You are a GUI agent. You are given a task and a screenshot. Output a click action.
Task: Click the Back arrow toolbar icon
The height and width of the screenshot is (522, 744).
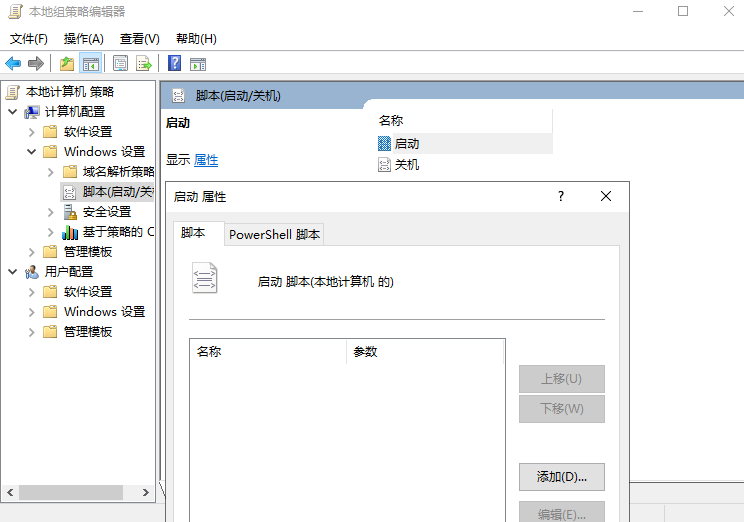click(13, 64)
